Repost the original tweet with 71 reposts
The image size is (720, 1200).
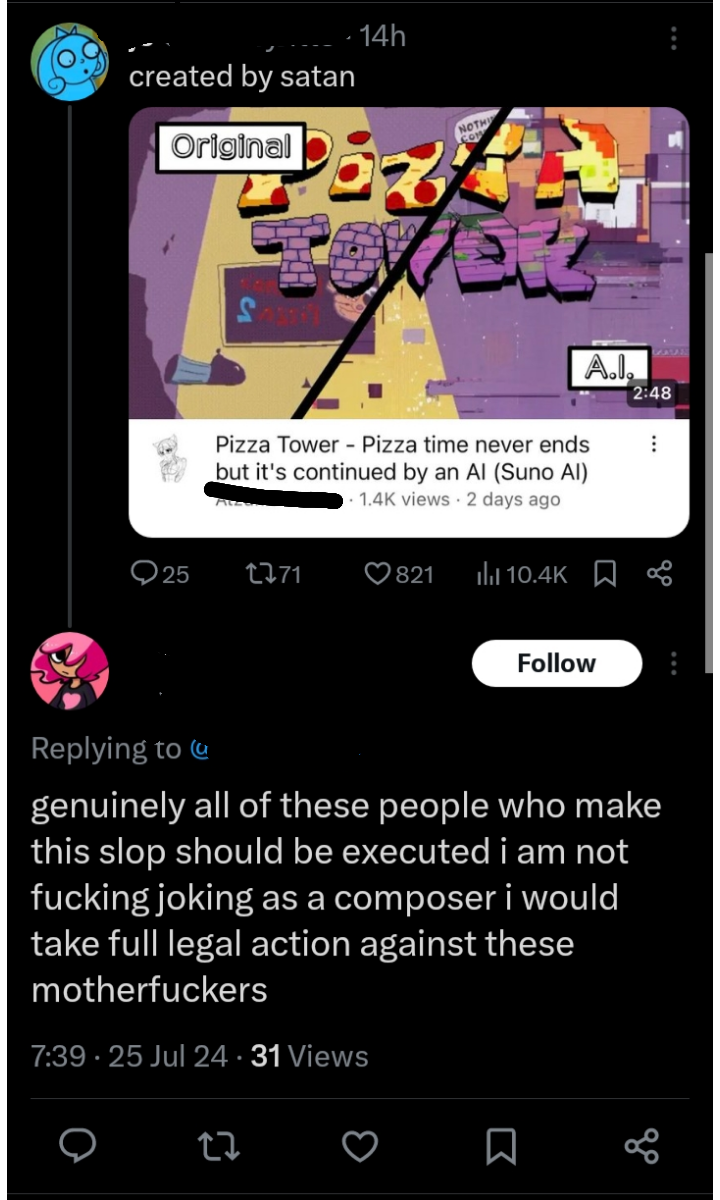(273, 573)
